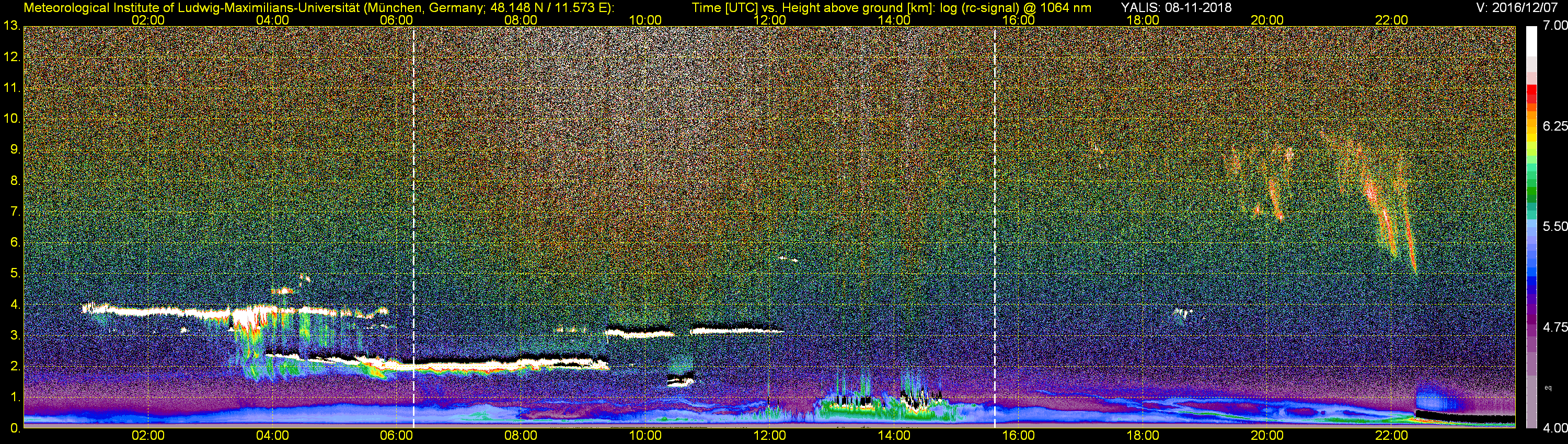Screen dimensions: 1568x444
Task: Click the 5.50 colorbar tick label
Action: pos(1554,226)
